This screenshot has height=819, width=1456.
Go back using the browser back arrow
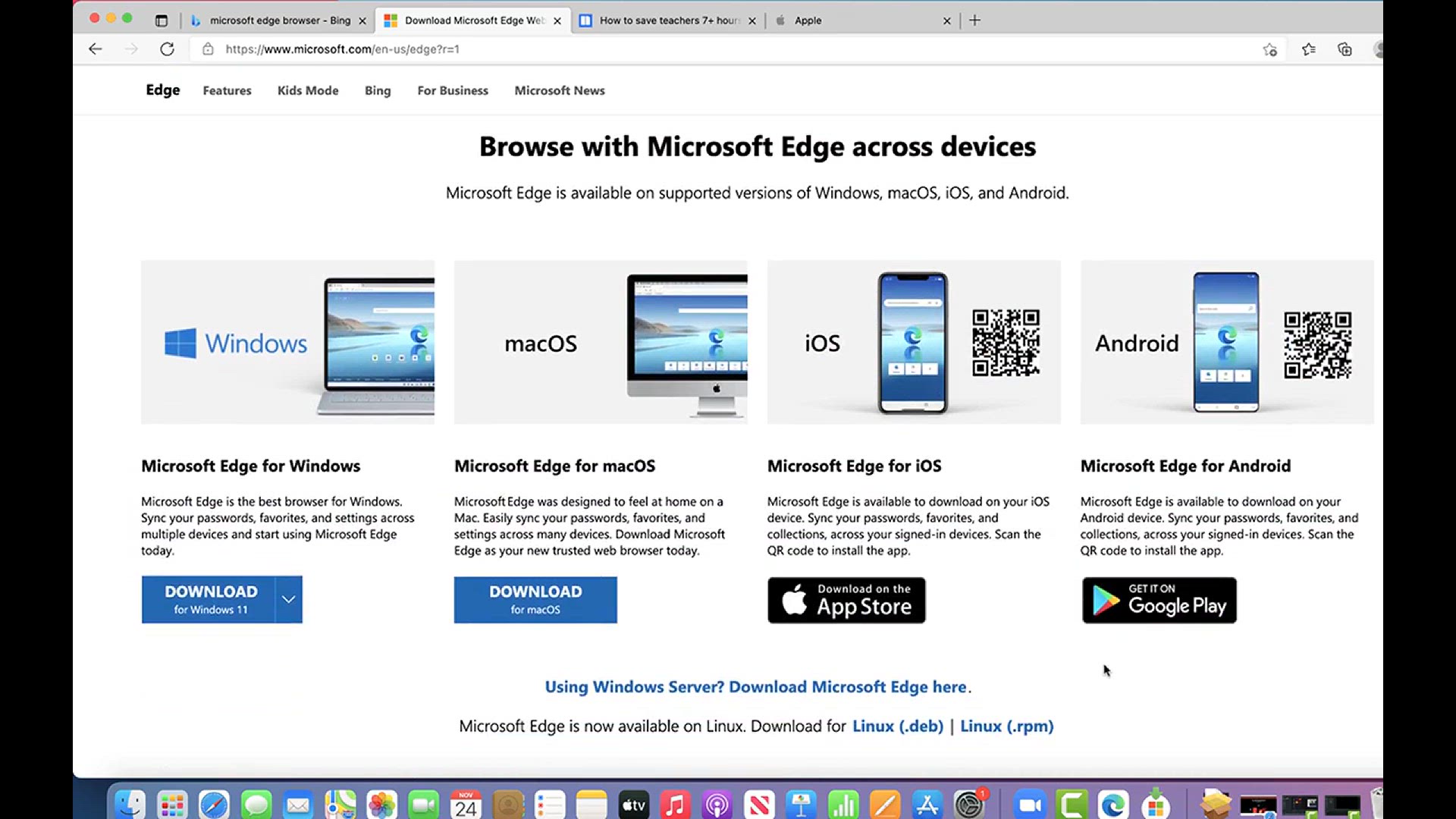(95, 49)
